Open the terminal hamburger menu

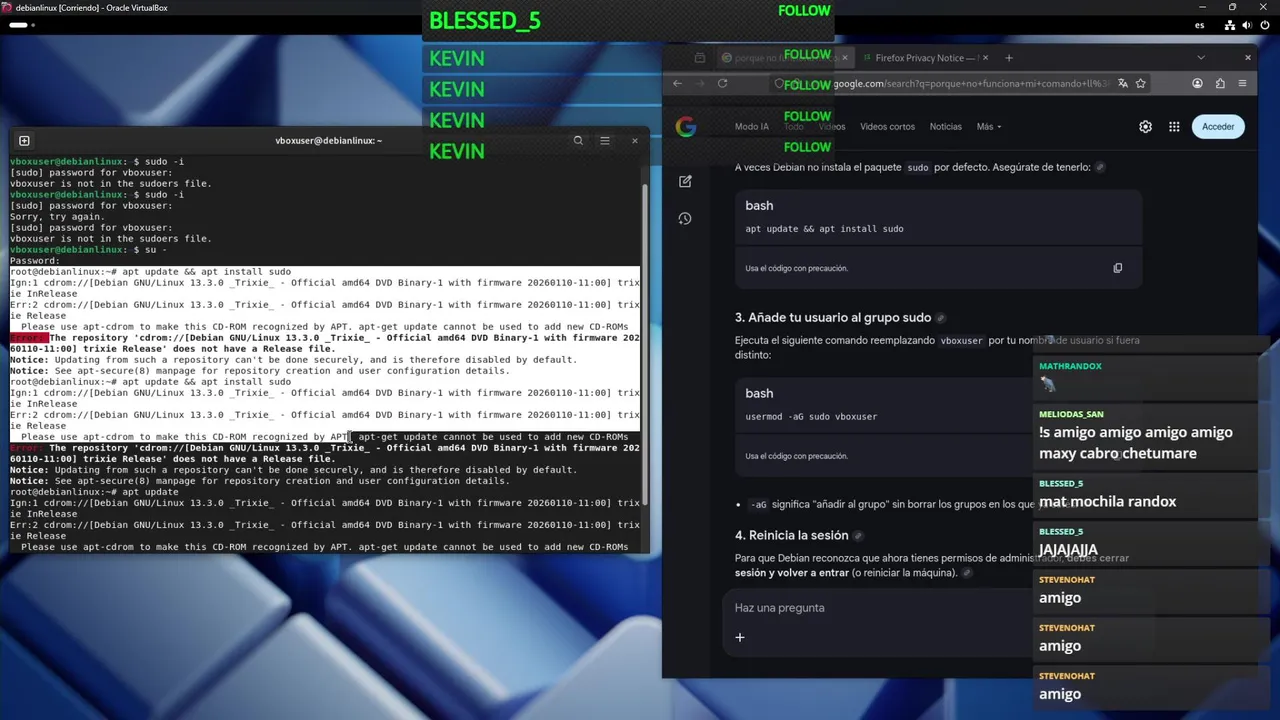605,141
